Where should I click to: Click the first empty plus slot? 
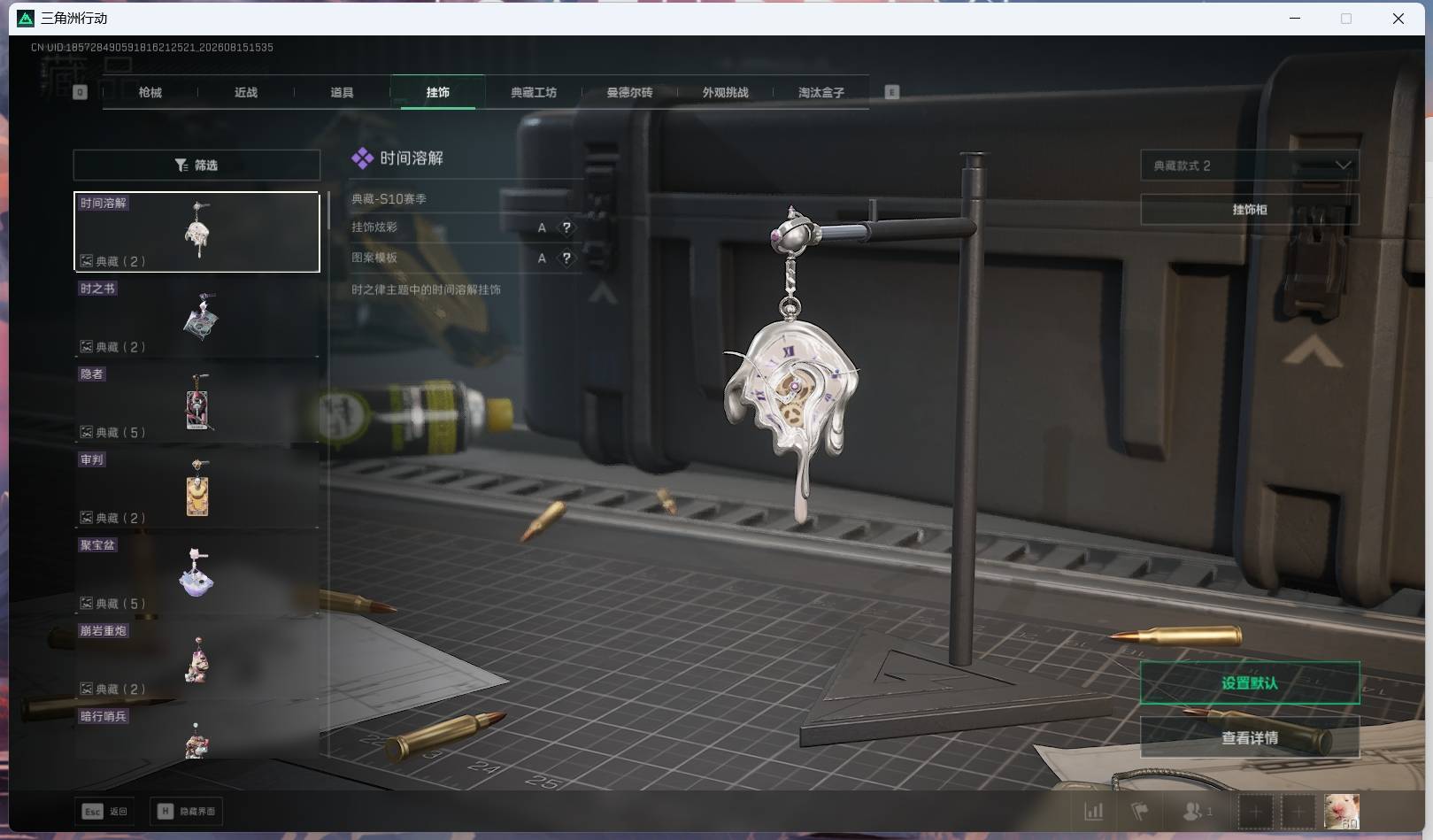(1255, 811)
